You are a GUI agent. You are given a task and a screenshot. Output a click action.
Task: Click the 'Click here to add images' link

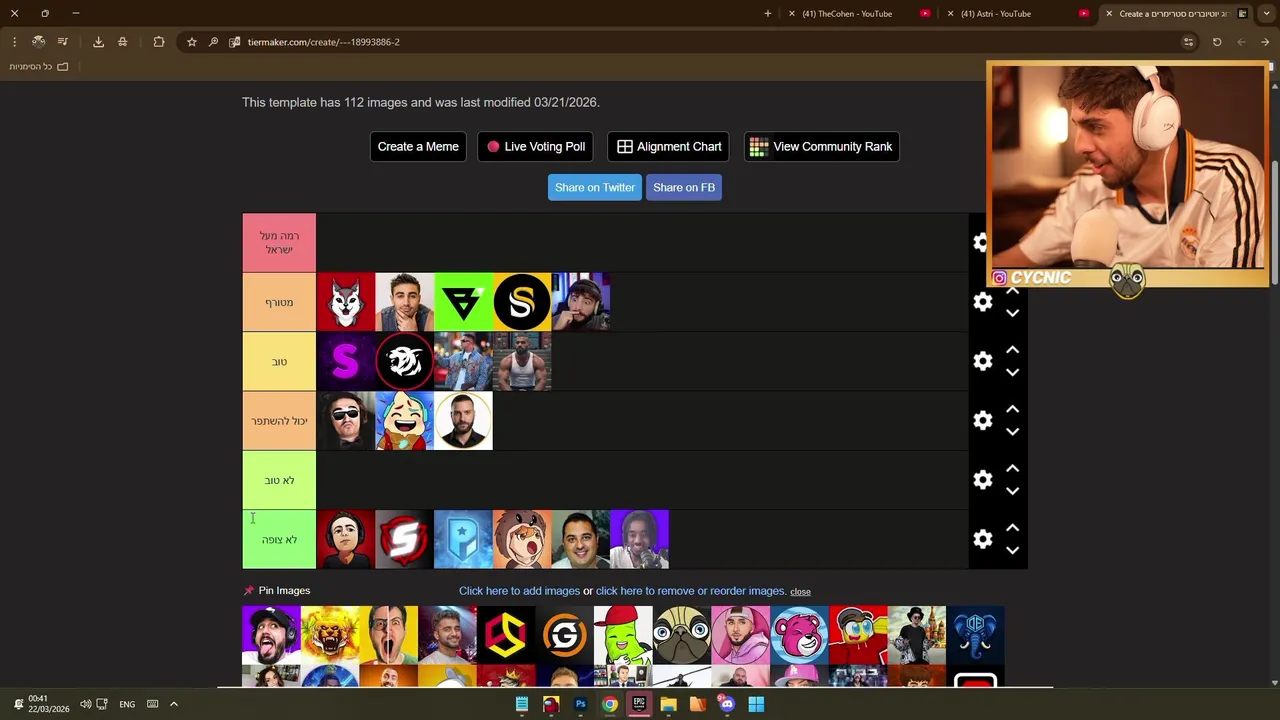(519, 591)
